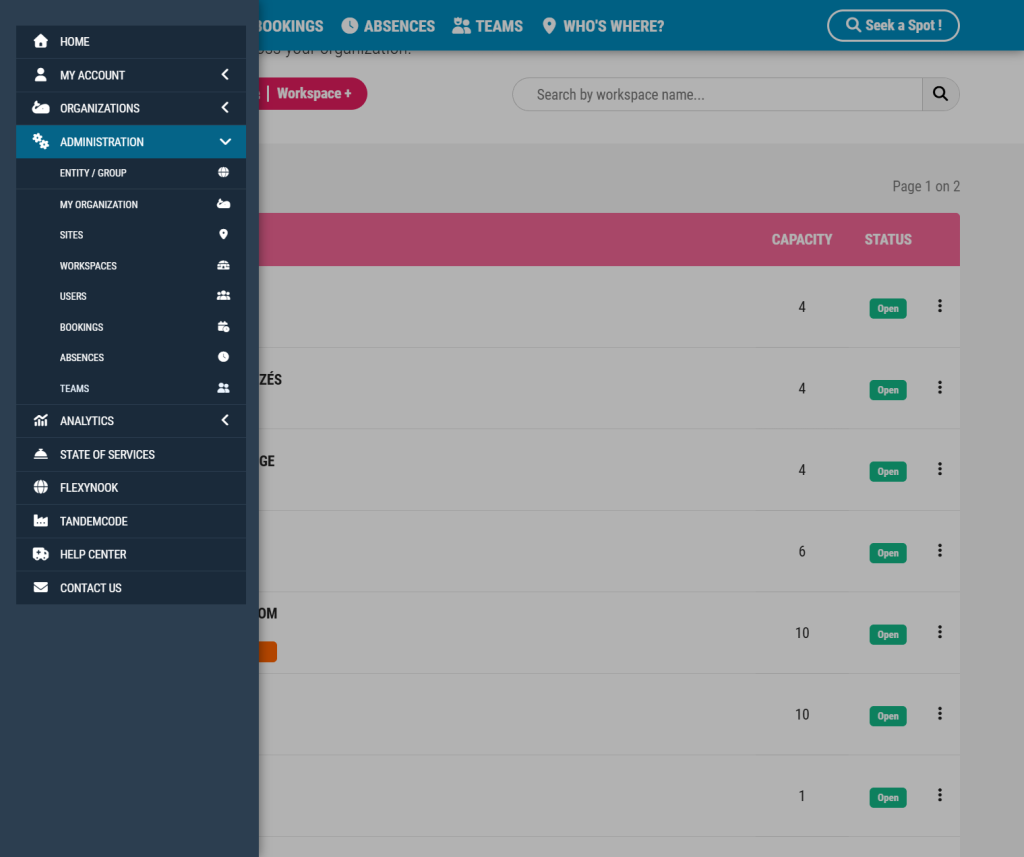Image resolution: width=1024 pixels, height=857 pixels.
Task: Open options menu for first capacity 4 row
Action: [940, 306]
